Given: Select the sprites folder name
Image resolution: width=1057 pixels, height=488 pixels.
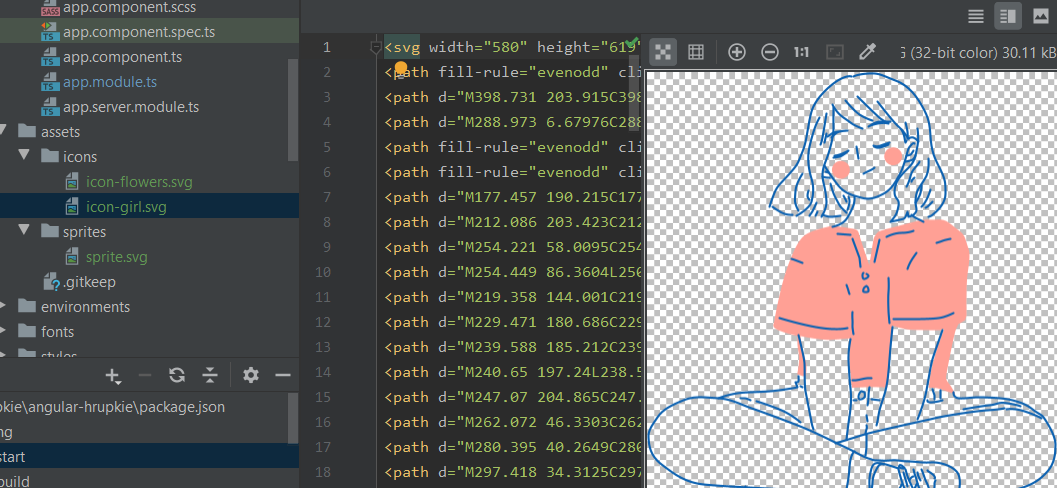Looking at the screenshot, I should [x=84, y=231].
